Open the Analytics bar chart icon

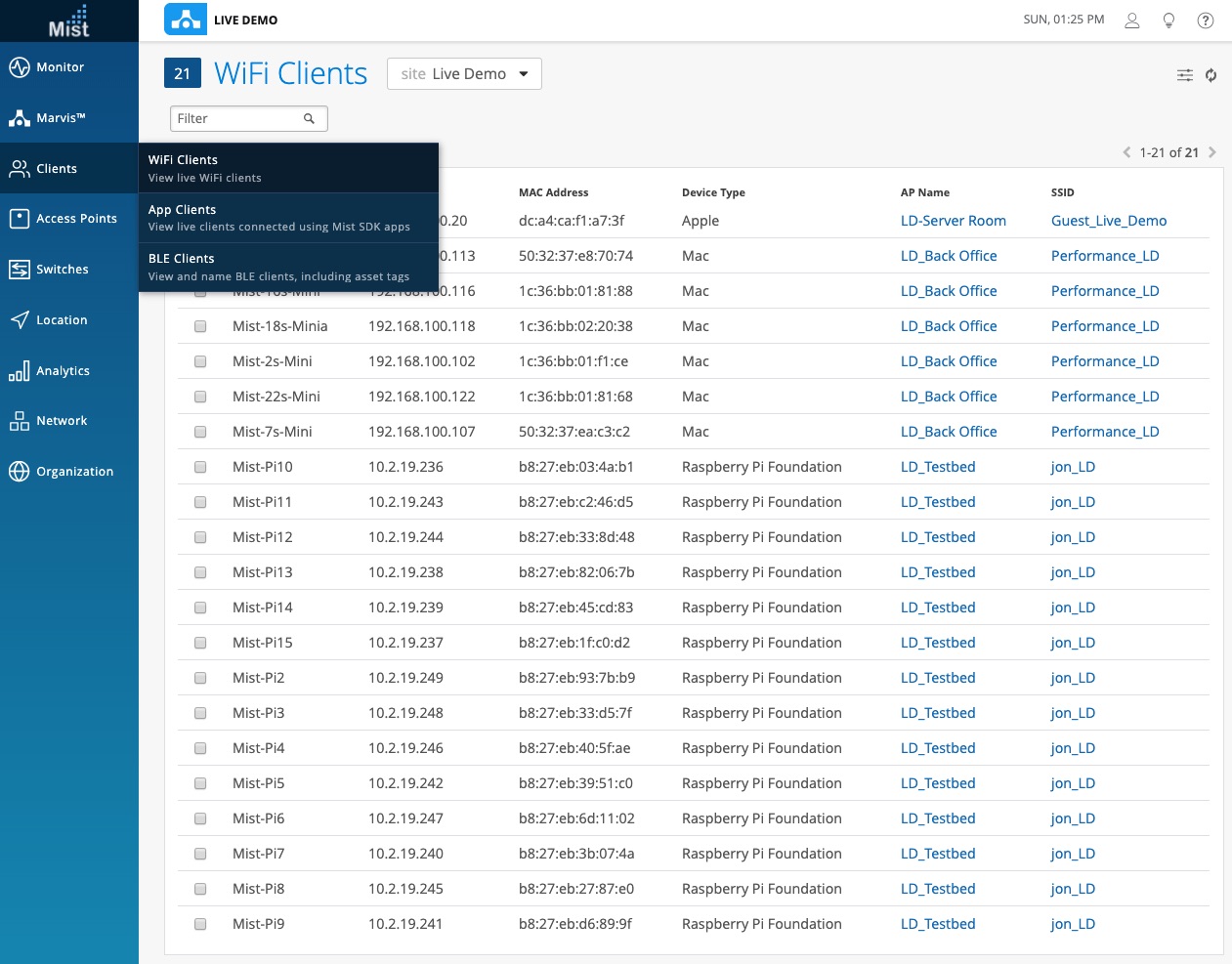20,371
